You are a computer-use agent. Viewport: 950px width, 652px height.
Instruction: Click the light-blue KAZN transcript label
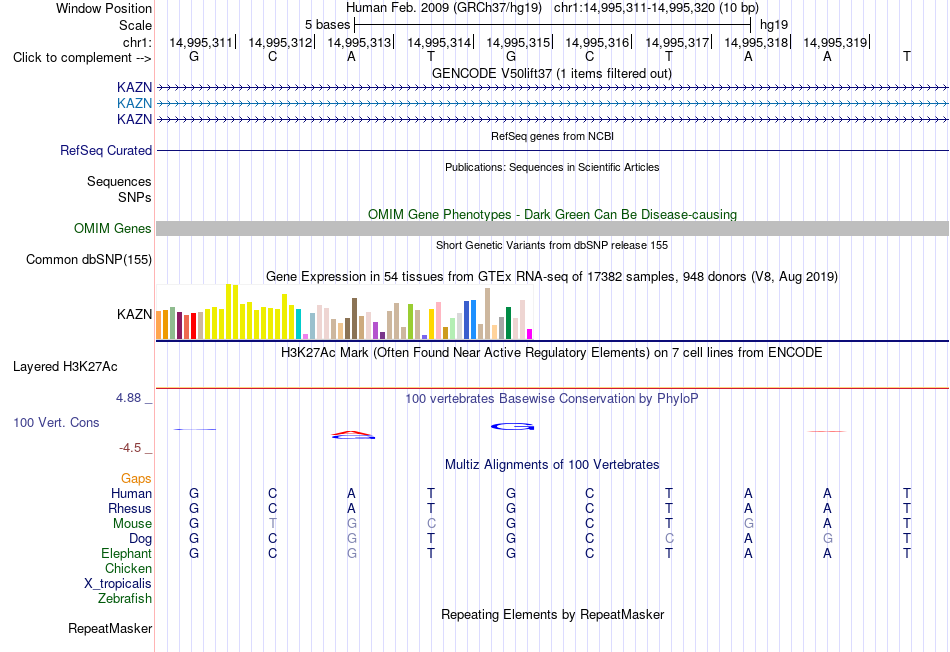(134, 103)
